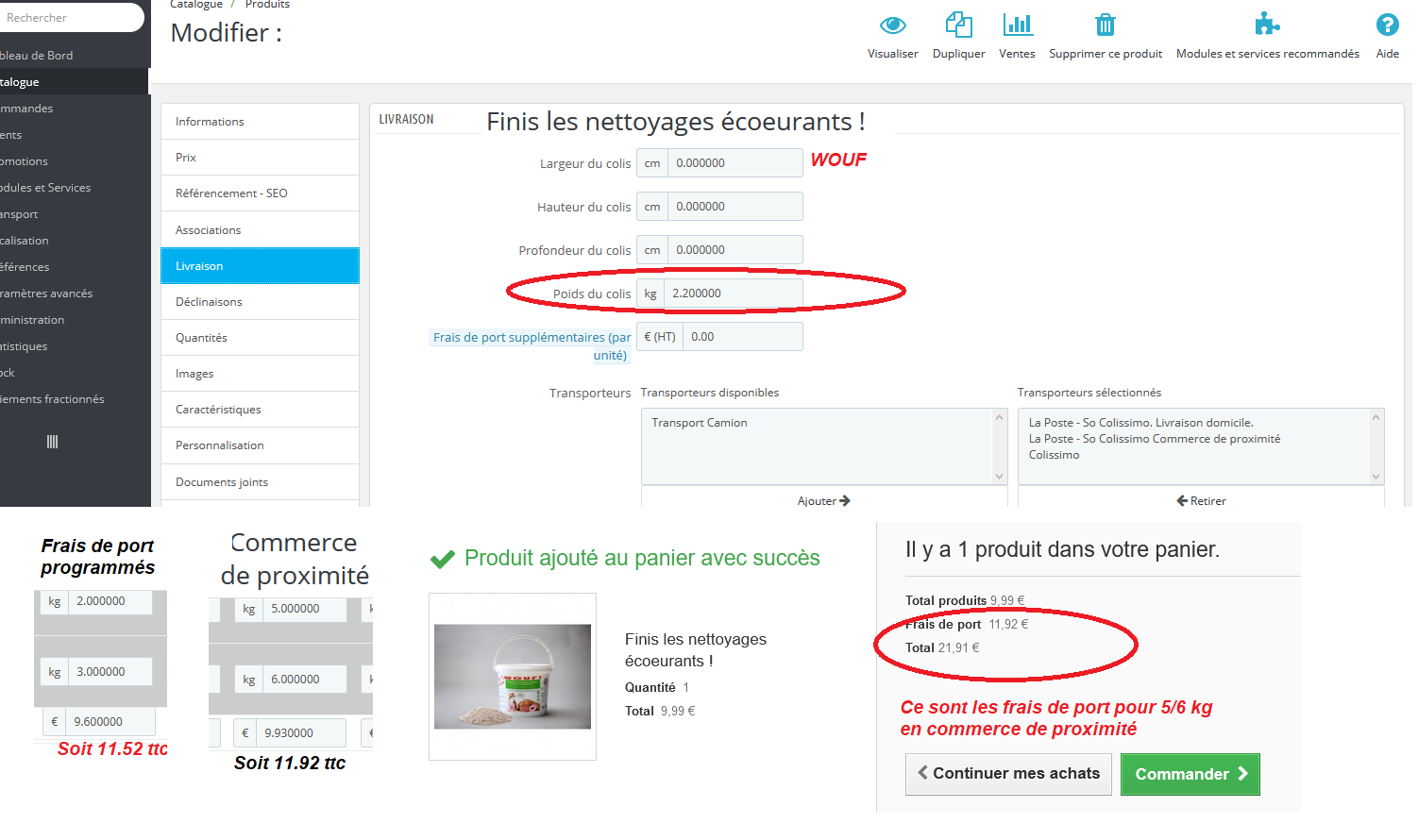Open the Images tab
This screenshot has height=840, width=1418.
(x=260, y=374)
